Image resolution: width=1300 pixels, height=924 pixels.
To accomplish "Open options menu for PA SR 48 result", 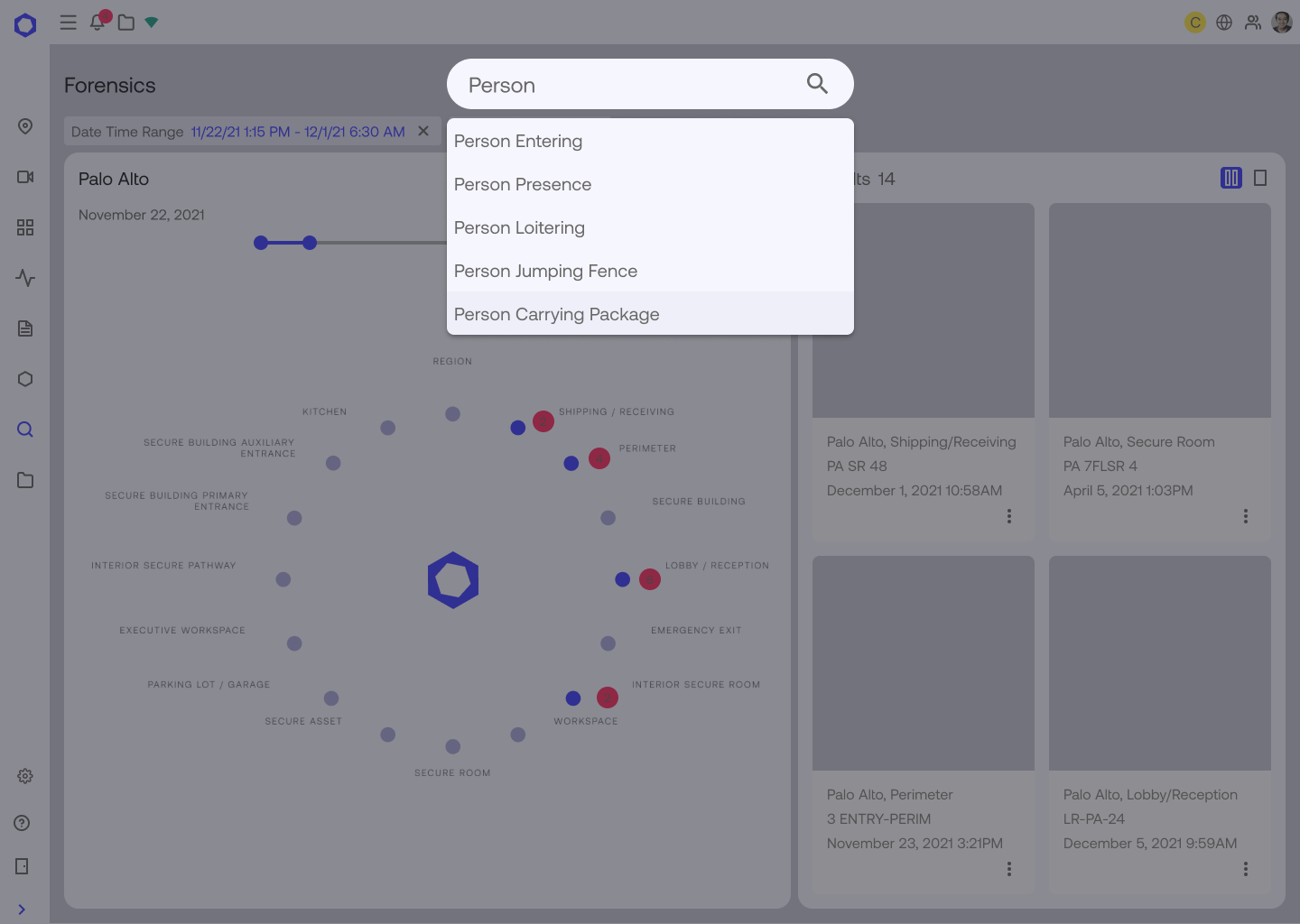I will point(1009,516).
